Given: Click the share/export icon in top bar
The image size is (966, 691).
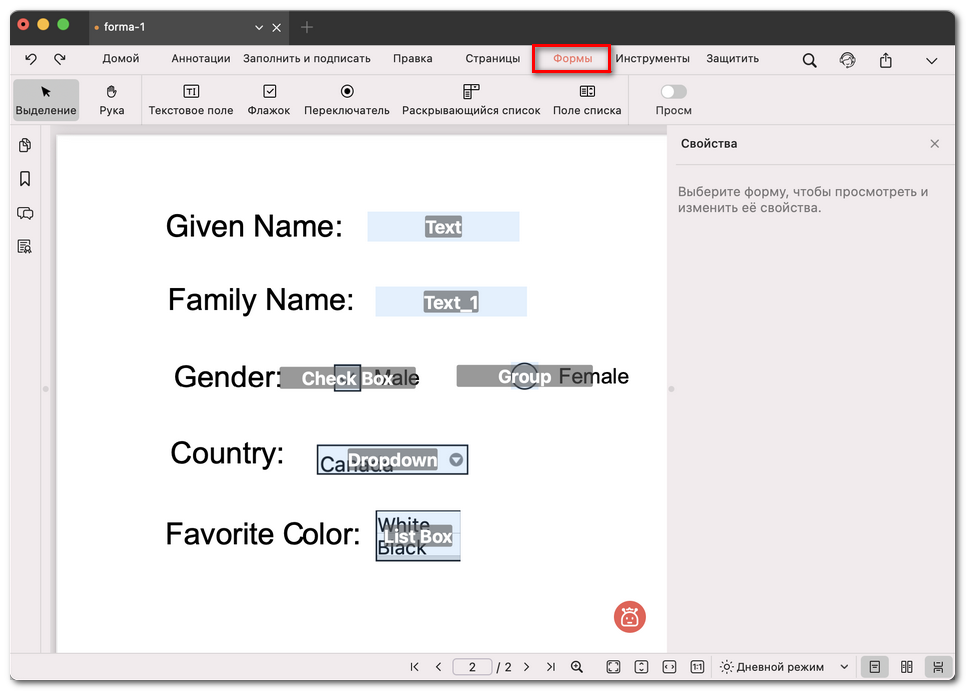Looking at the screenshot, I should pos(885,60).
